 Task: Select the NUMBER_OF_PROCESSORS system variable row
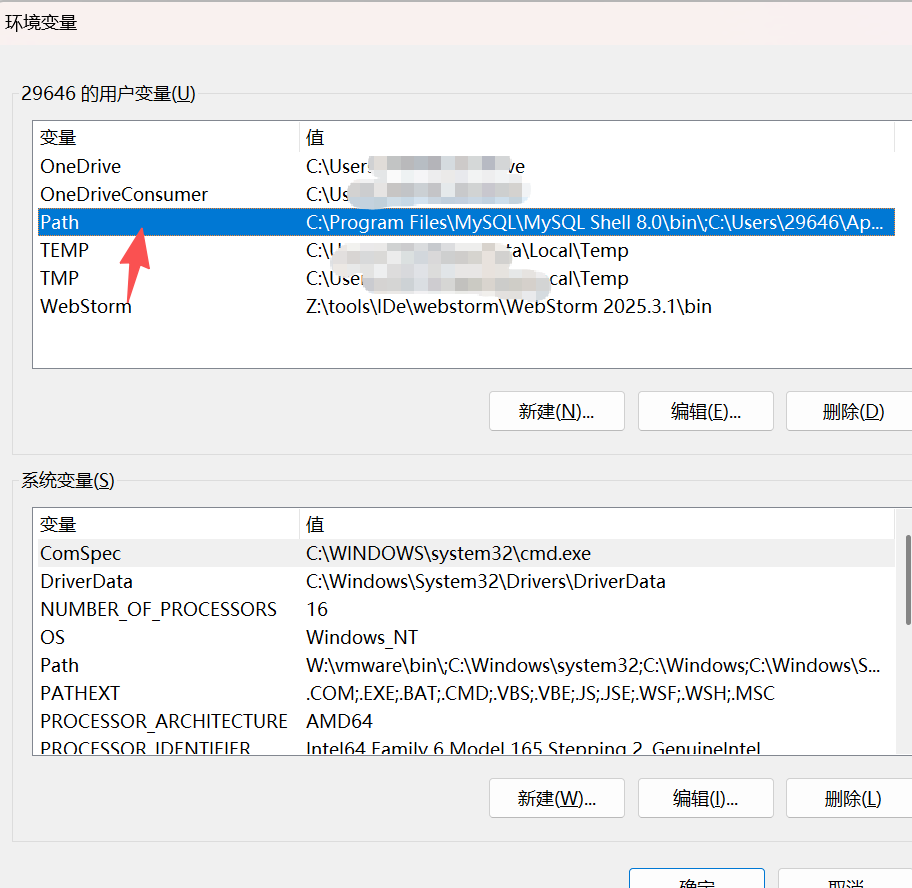coord(158,609)
